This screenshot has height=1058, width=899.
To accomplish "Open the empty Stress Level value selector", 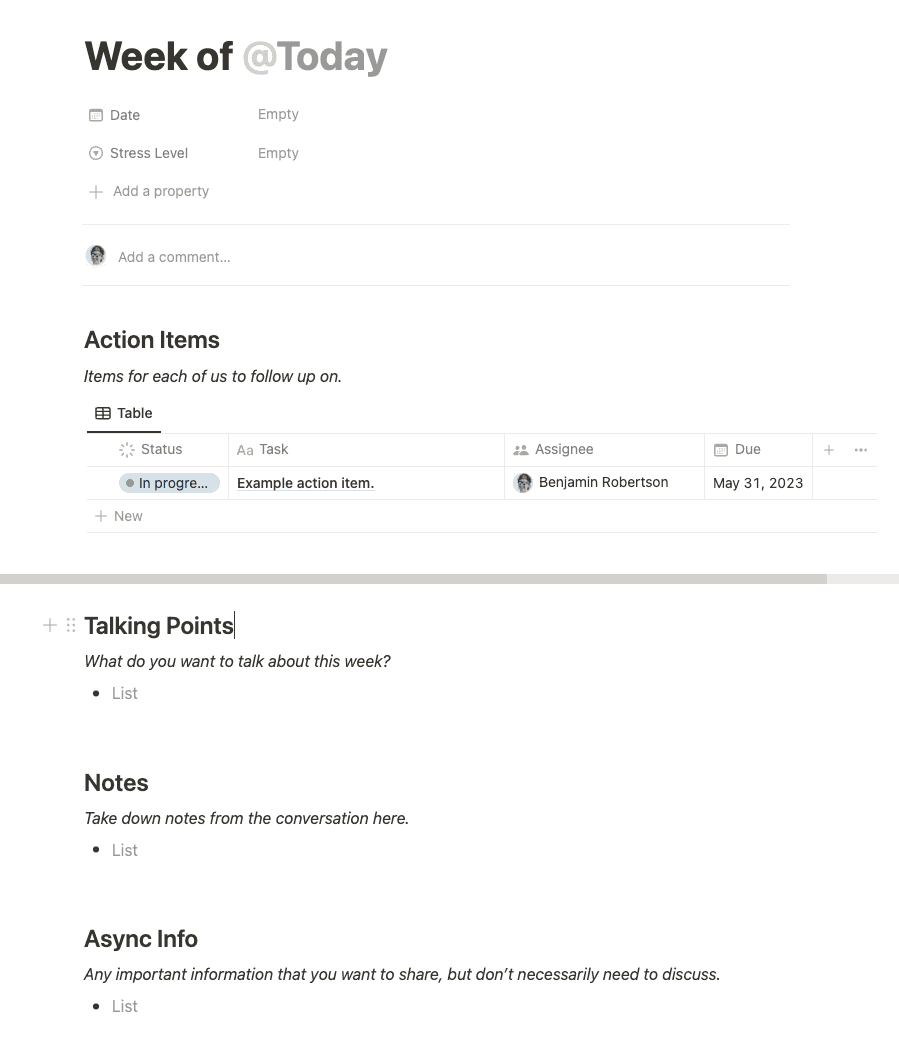I will click(x=278, y=153).
